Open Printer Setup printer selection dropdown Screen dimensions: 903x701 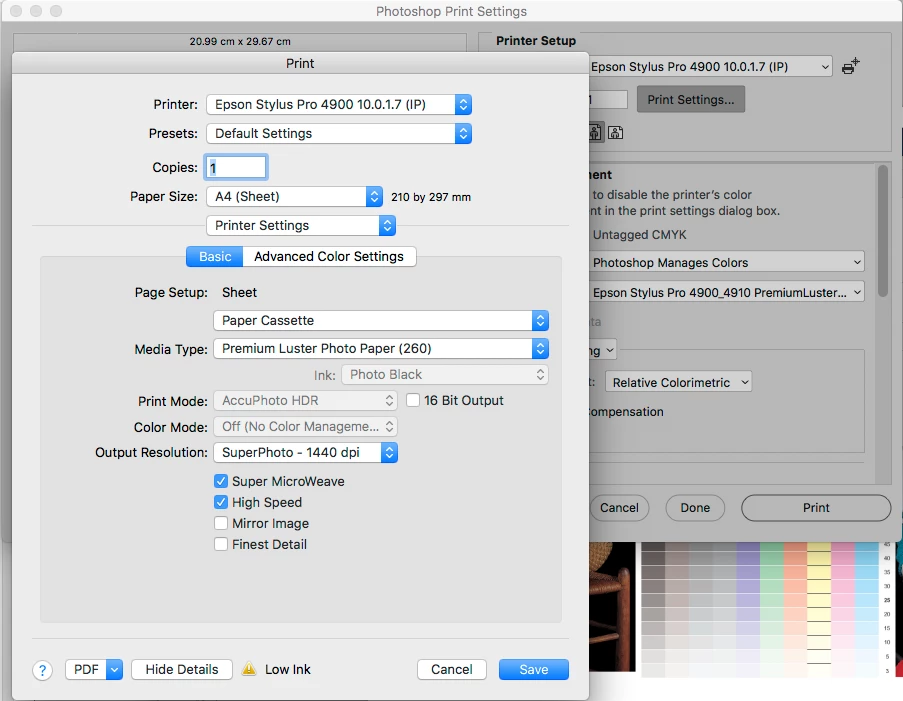pyautogui.click(x=711, y=66)
